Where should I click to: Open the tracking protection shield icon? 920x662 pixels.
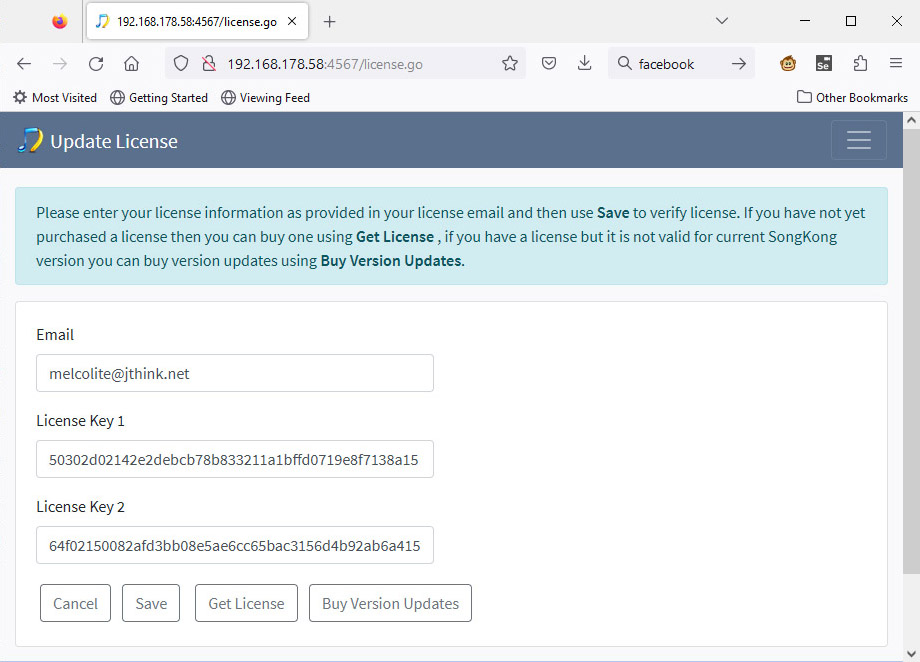tap(181, 63)
